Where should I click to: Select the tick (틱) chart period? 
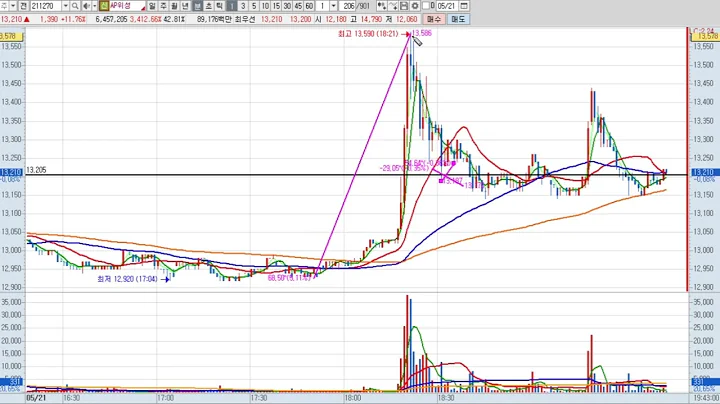click(x=219, y=6)
